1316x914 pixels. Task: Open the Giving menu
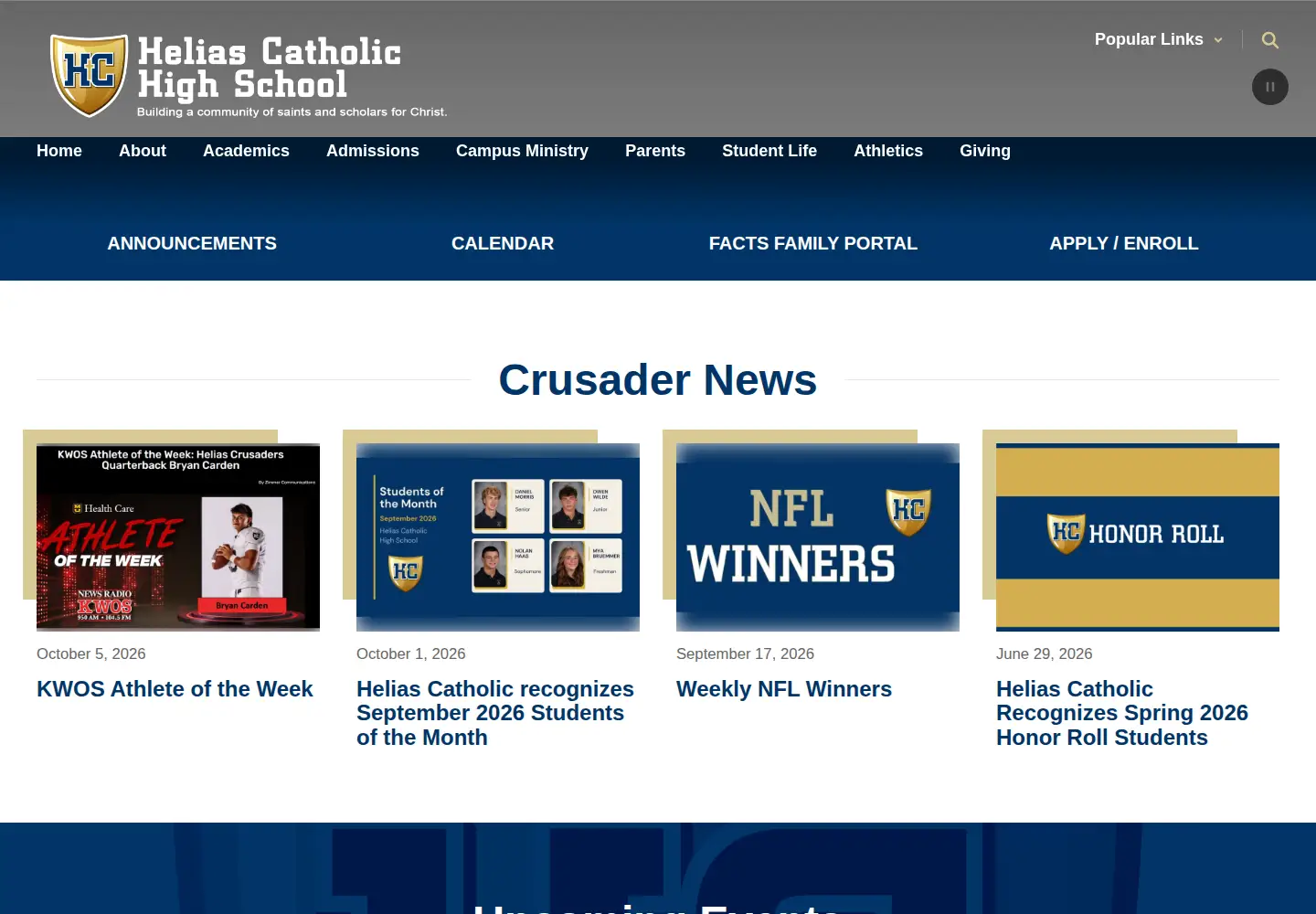point(985,151)
